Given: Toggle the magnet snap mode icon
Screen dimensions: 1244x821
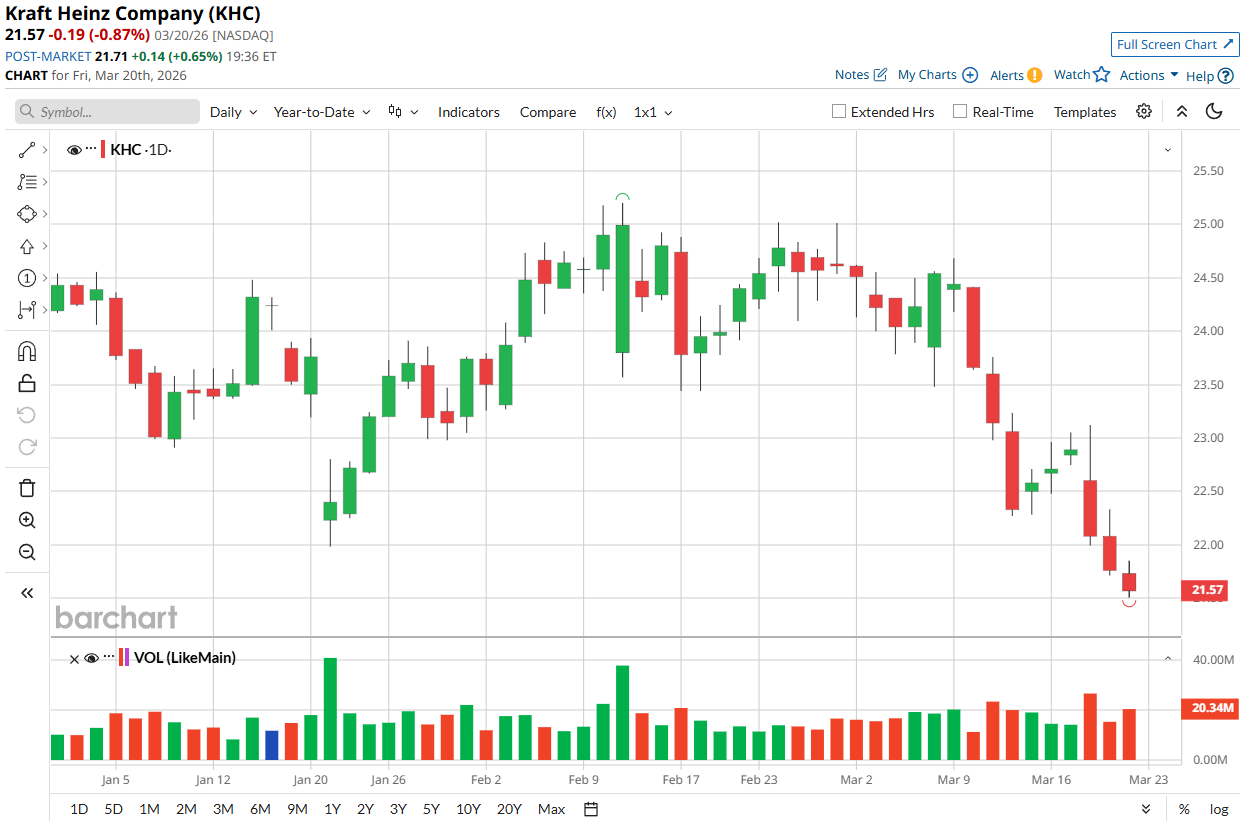Looking at the screenshot, I should (x=27, y=351).
